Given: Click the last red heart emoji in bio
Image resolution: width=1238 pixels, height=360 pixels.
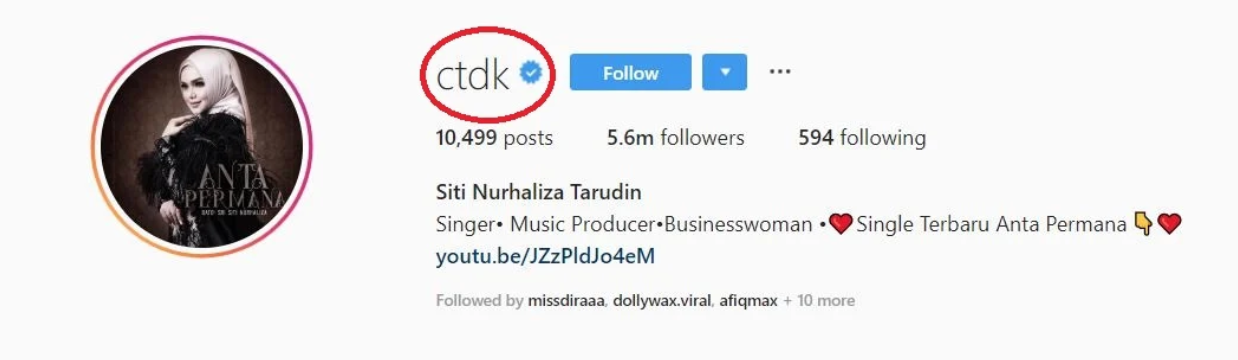Looking at the screenshot, I should coord(1170,224).
